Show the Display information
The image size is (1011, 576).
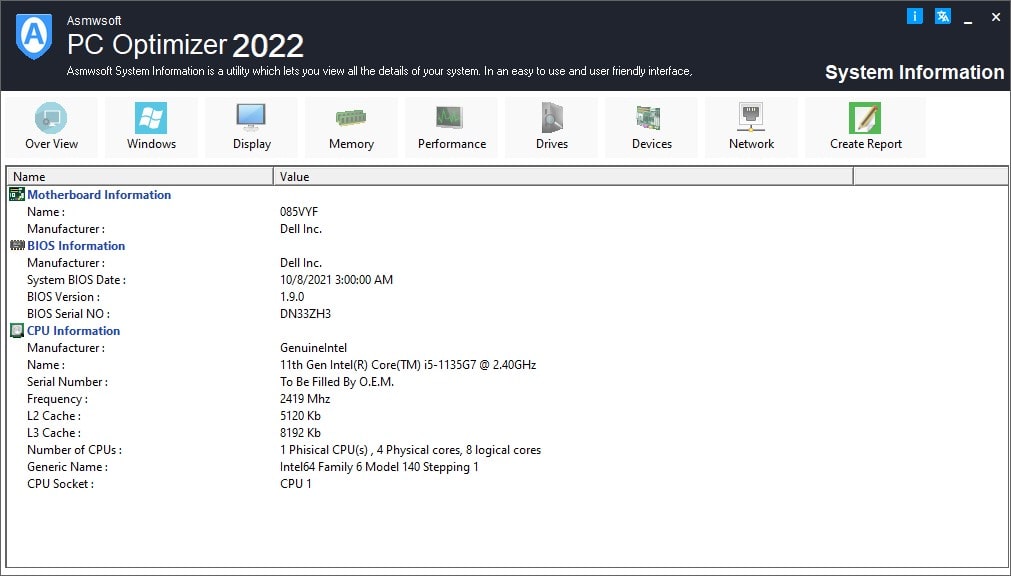(x=251, y=127)
